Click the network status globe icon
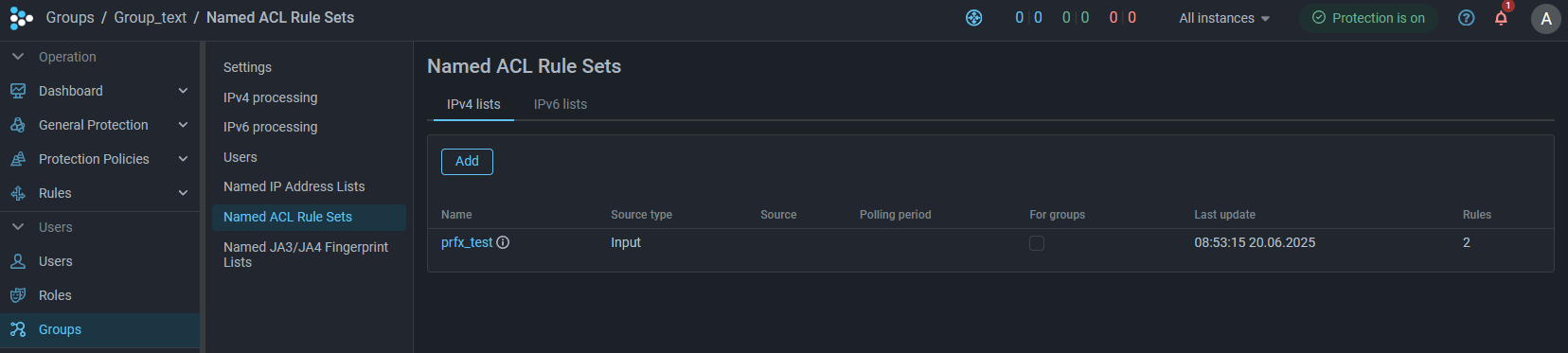1568x353 pixels. click(x=973, y=18)
